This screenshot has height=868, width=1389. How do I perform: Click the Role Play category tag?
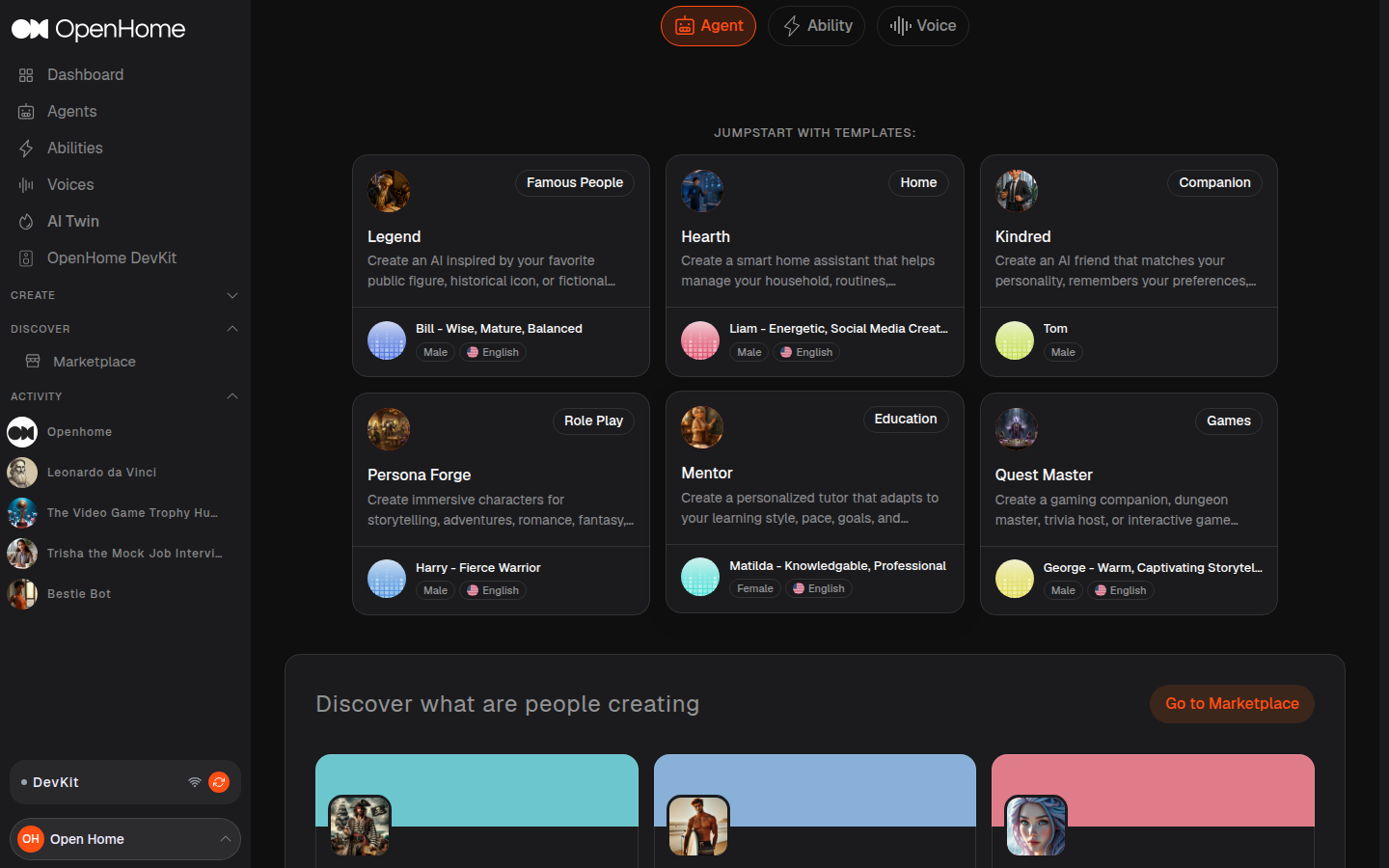tap(593, 421)
